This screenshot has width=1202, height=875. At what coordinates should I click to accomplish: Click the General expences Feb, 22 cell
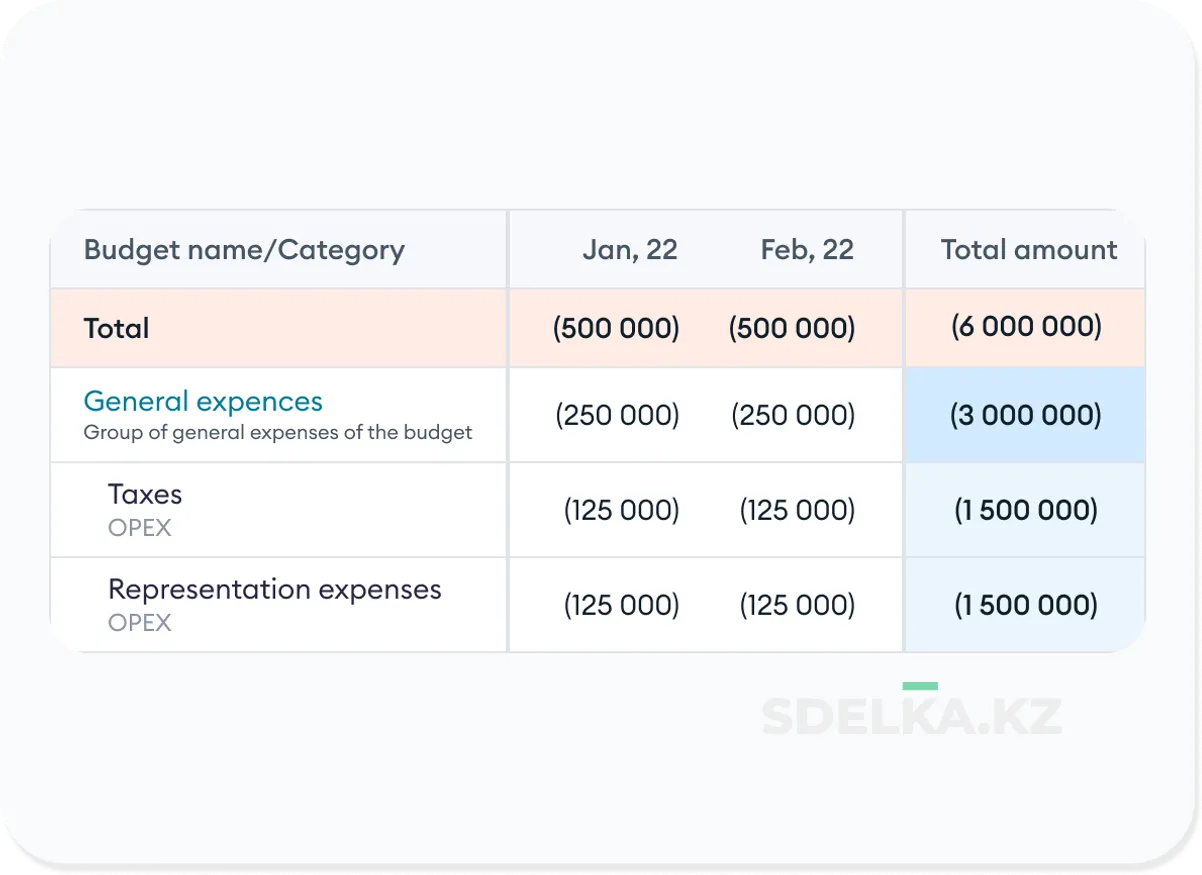click(x=793, y=415)
